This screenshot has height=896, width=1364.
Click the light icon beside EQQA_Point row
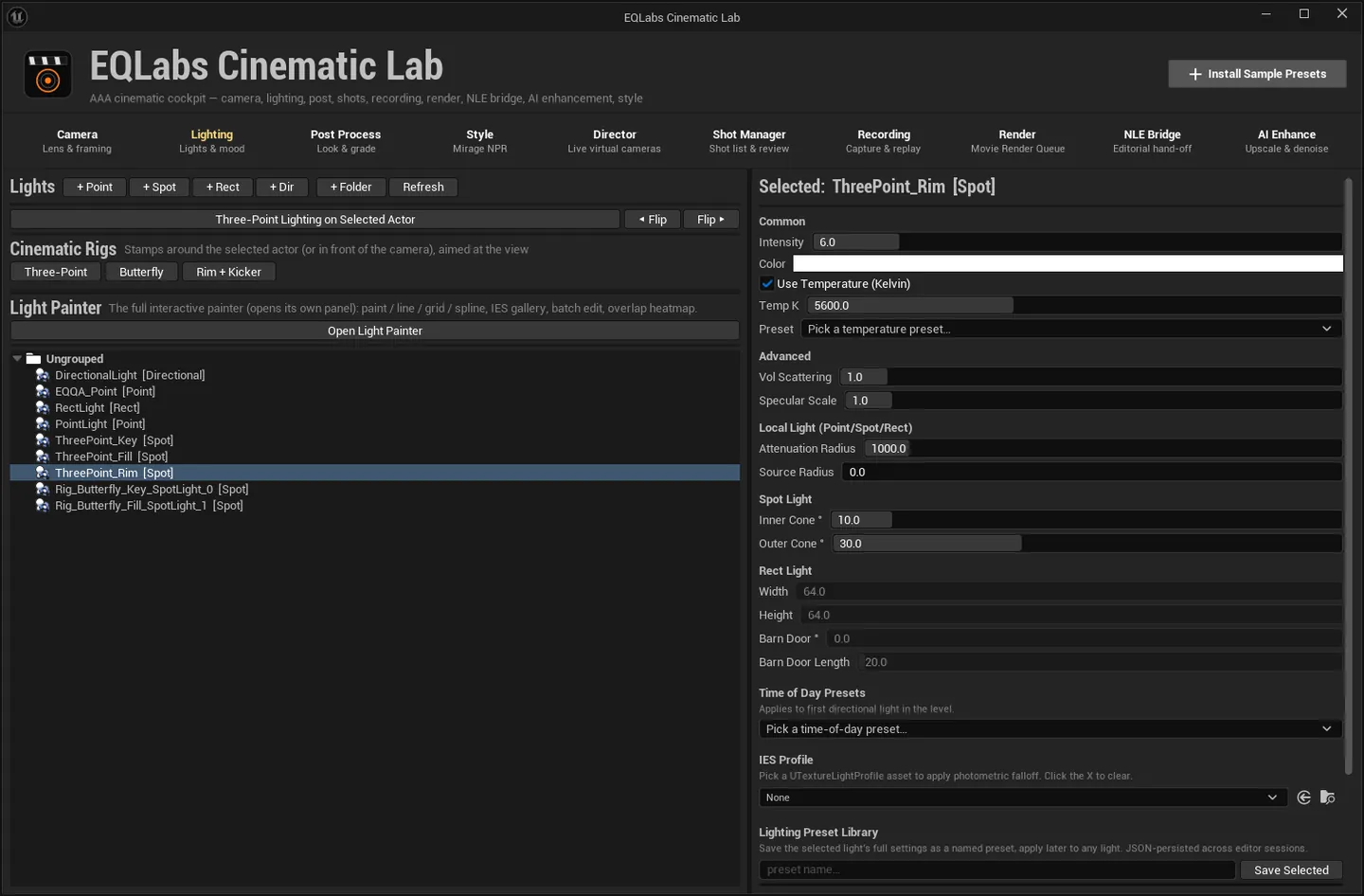[43, 391]
